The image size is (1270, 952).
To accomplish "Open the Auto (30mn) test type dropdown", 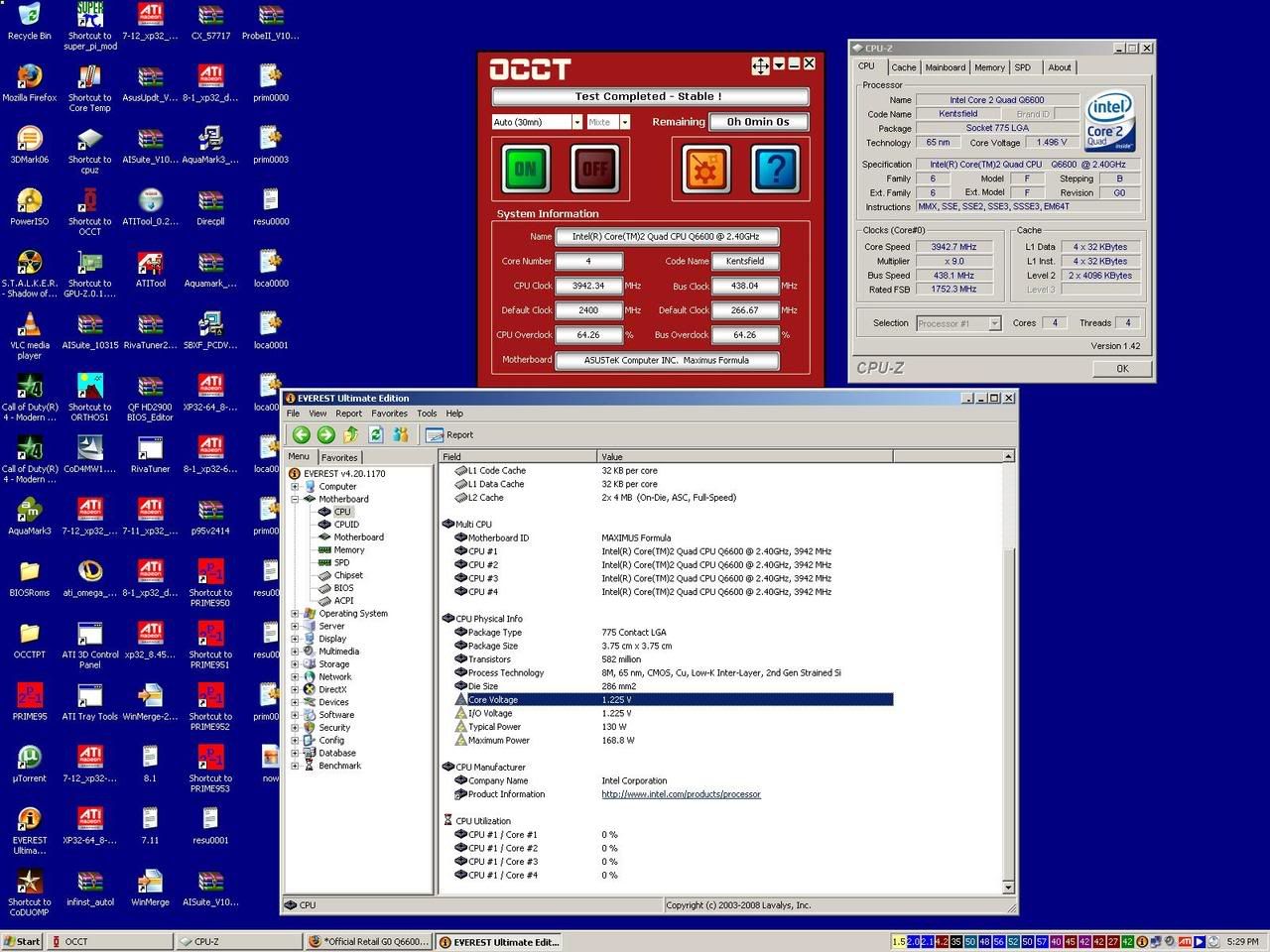I will 576,122.
